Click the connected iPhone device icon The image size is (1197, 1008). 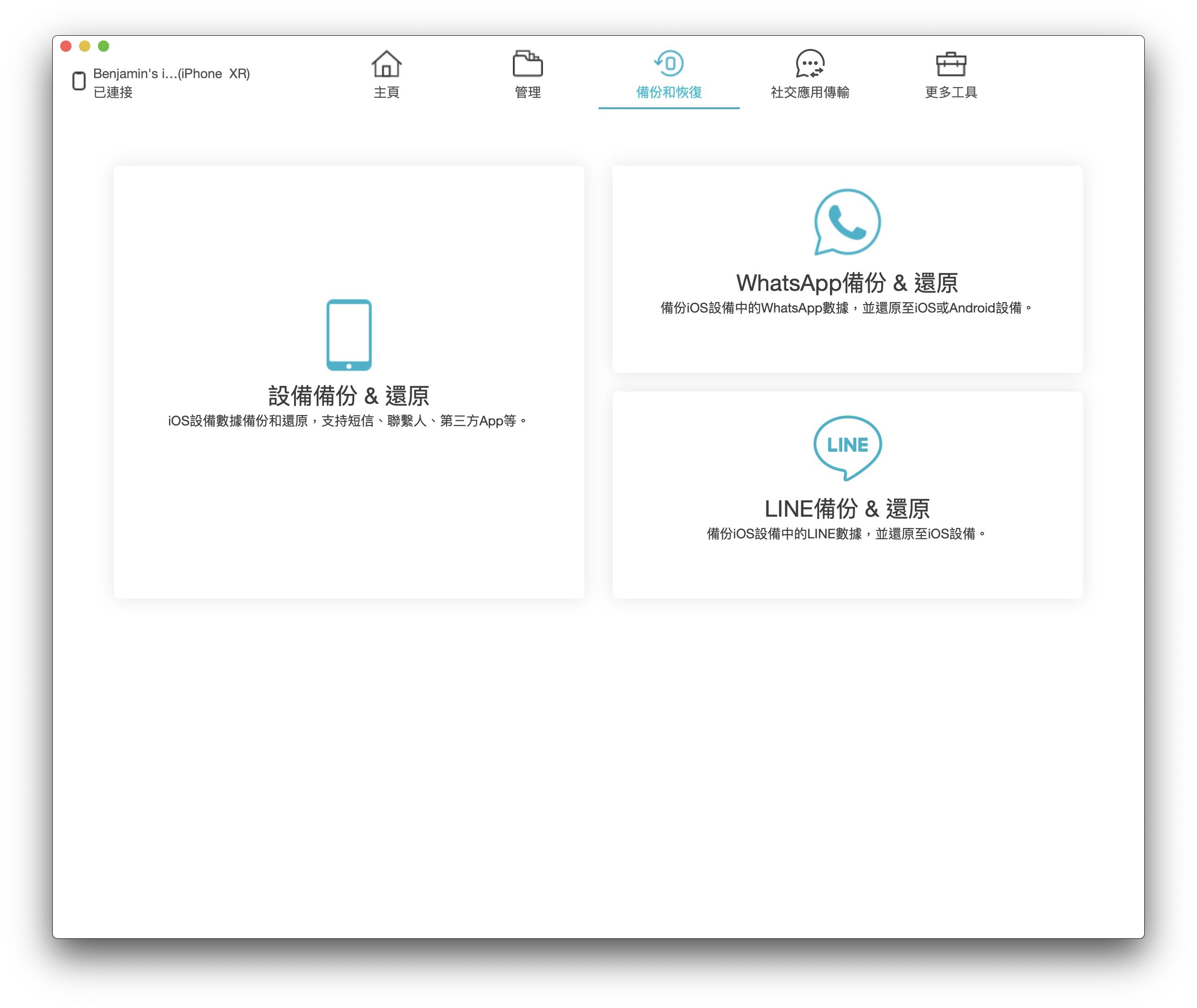79,80
